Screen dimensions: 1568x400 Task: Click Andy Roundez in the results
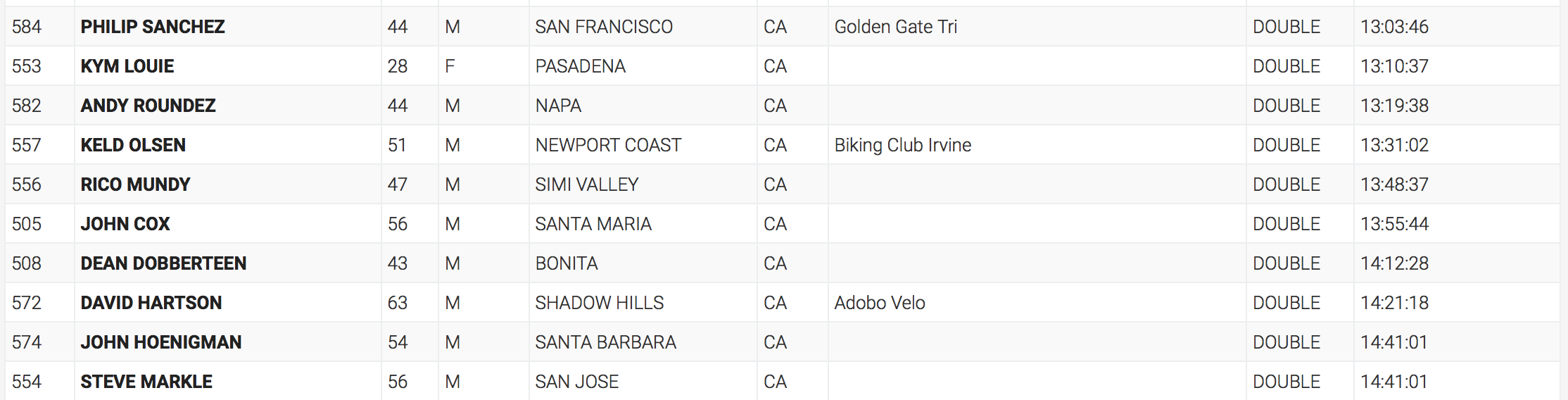tap(148, 106)
